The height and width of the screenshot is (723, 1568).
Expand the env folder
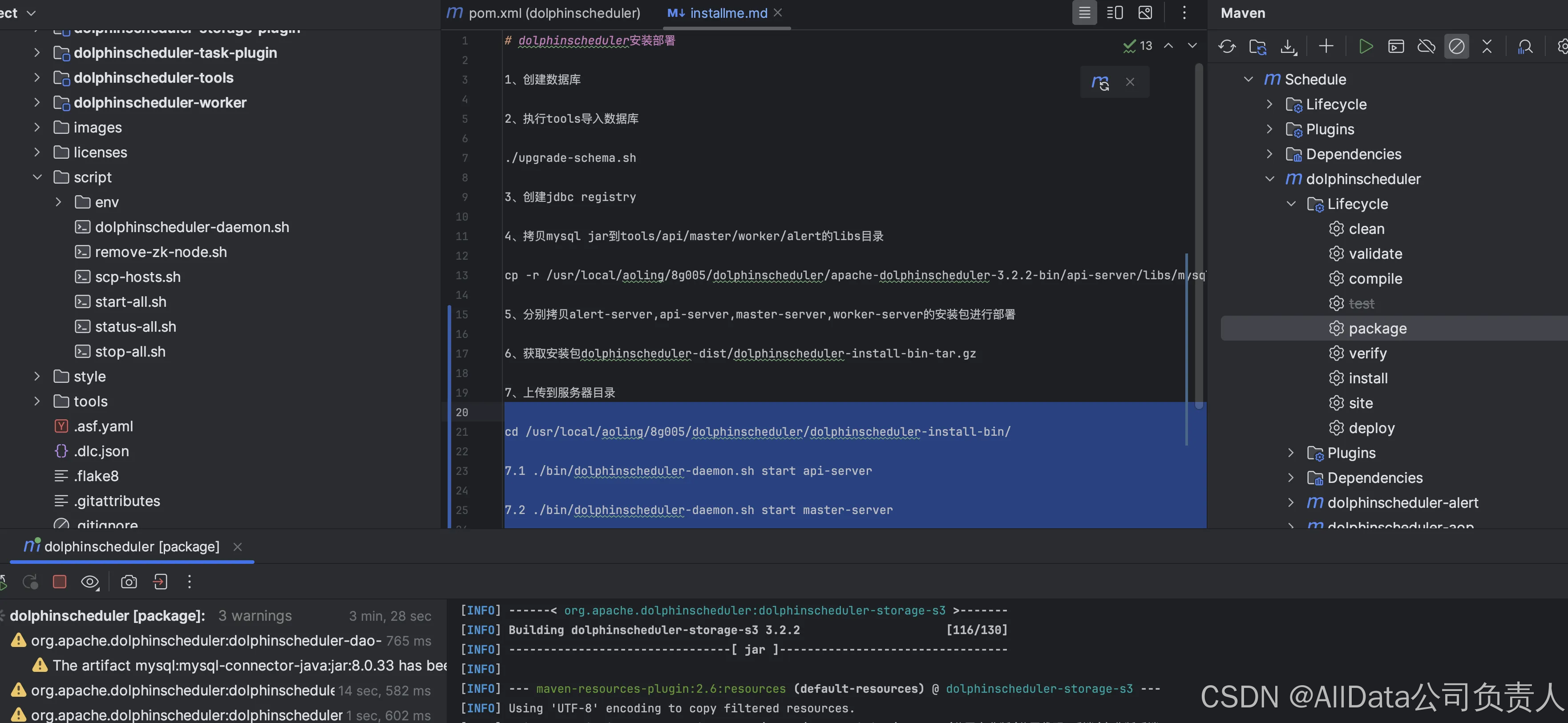pos(58,202)
